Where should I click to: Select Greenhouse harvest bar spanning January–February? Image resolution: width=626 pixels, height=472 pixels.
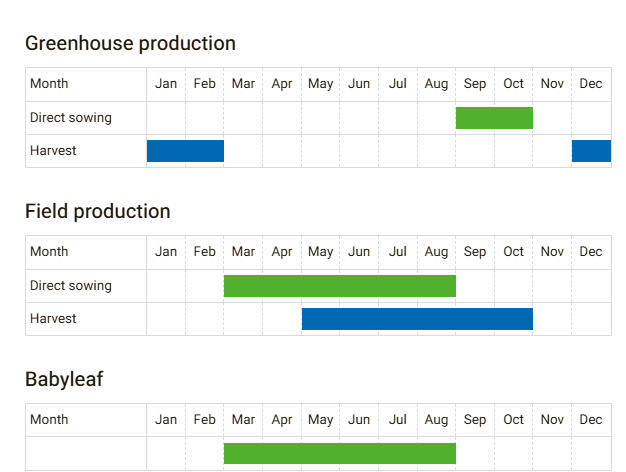[185, 151]
